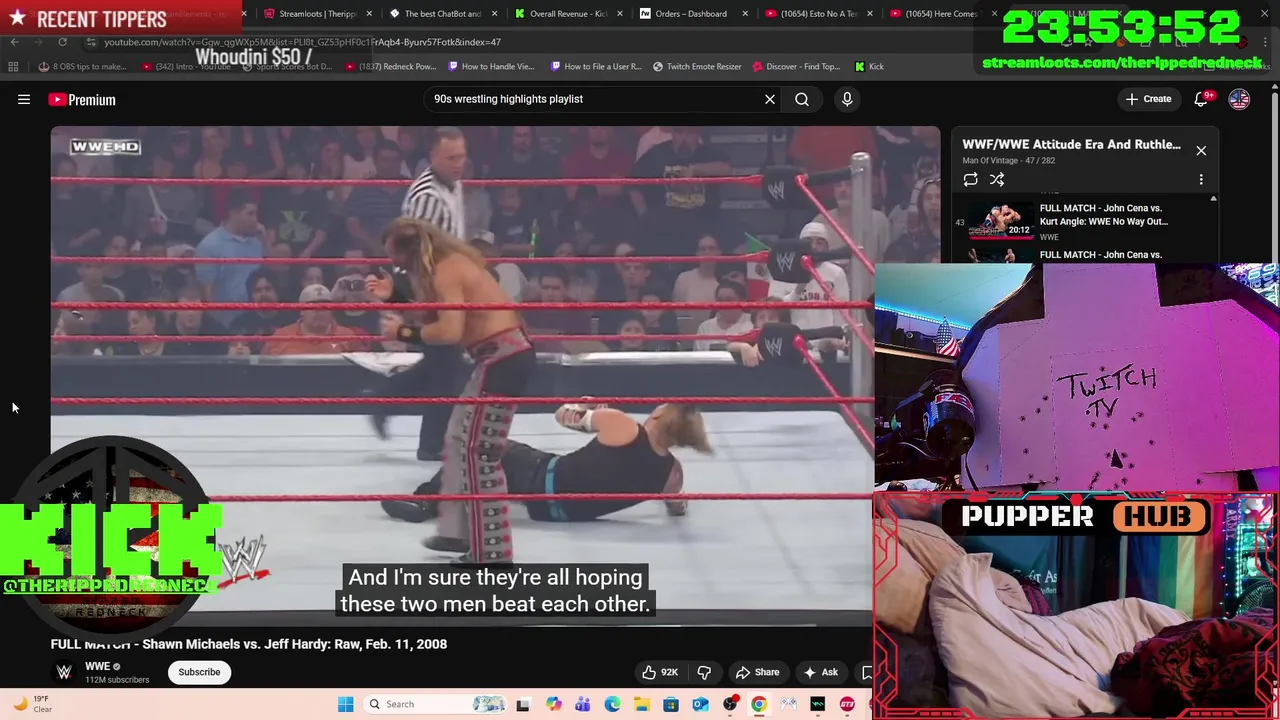The width and height of the screenshot is (1280, 720).
Task: Start voice search with the microphone
Action: pos(847,99)
